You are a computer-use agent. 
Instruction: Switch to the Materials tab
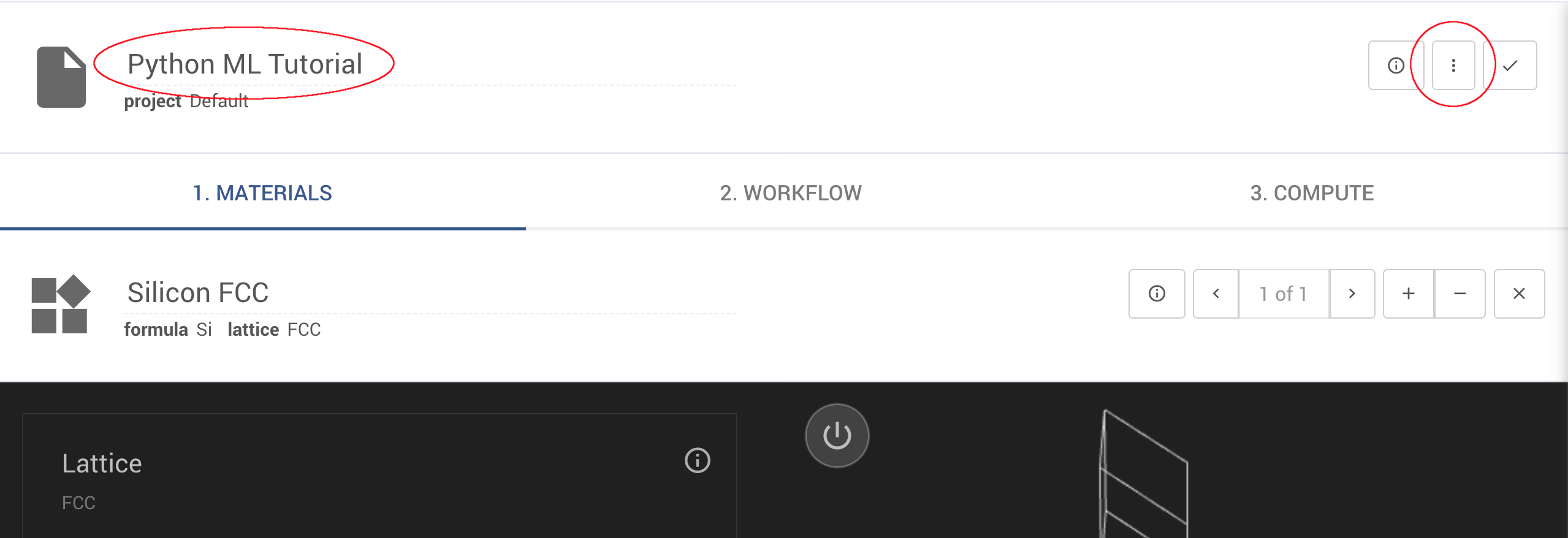tap(262, 193)
